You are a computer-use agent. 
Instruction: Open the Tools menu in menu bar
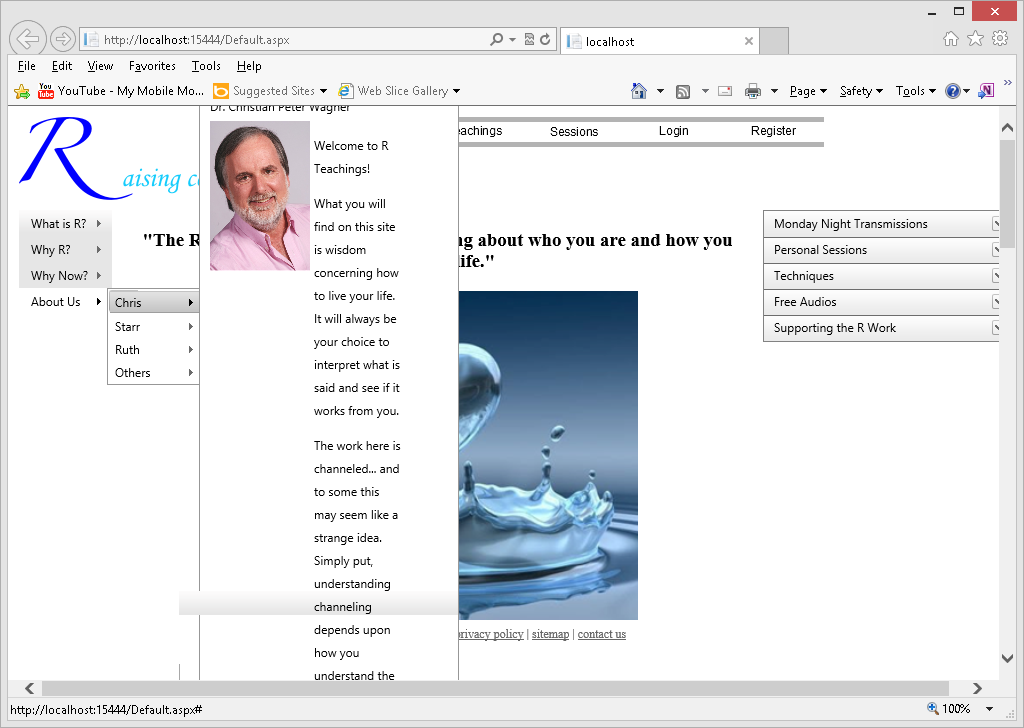(206, 66)
